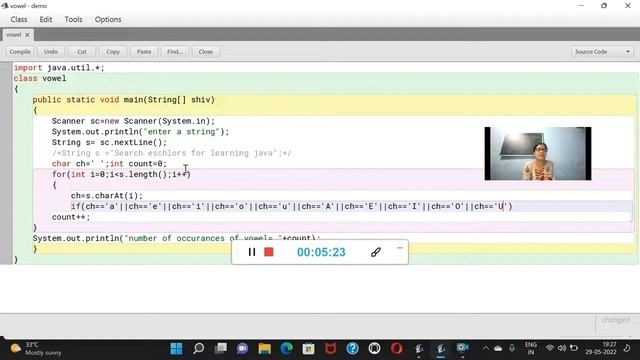640x360 pixels.
Task: Open Opera browser from taskbar
Action: (396, 349)
